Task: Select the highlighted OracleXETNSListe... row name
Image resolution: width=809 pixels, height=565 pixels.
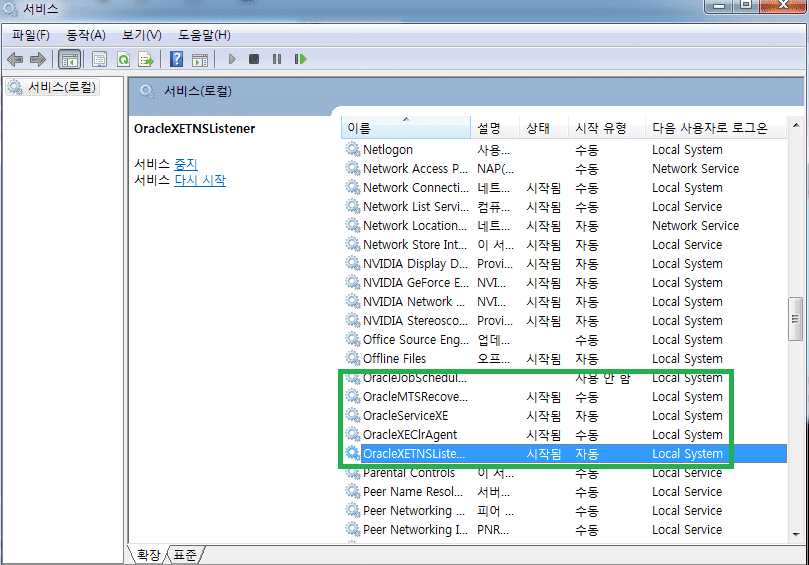Action: pyautogui.click(x=414, y=454)
